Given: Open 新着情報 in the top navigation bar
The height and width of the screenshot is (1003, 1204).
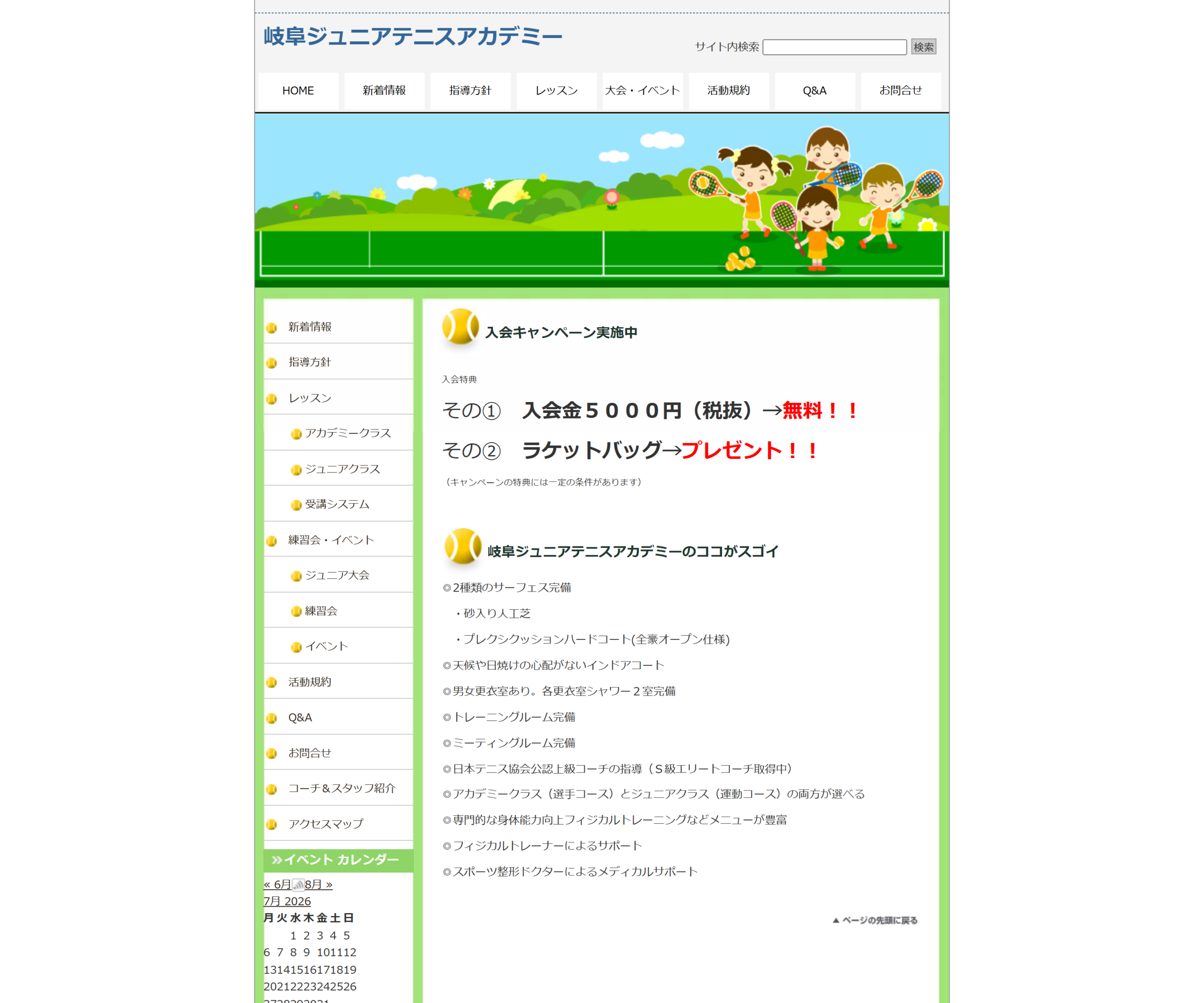Looking at the screenshot, I should pos(384,91).
